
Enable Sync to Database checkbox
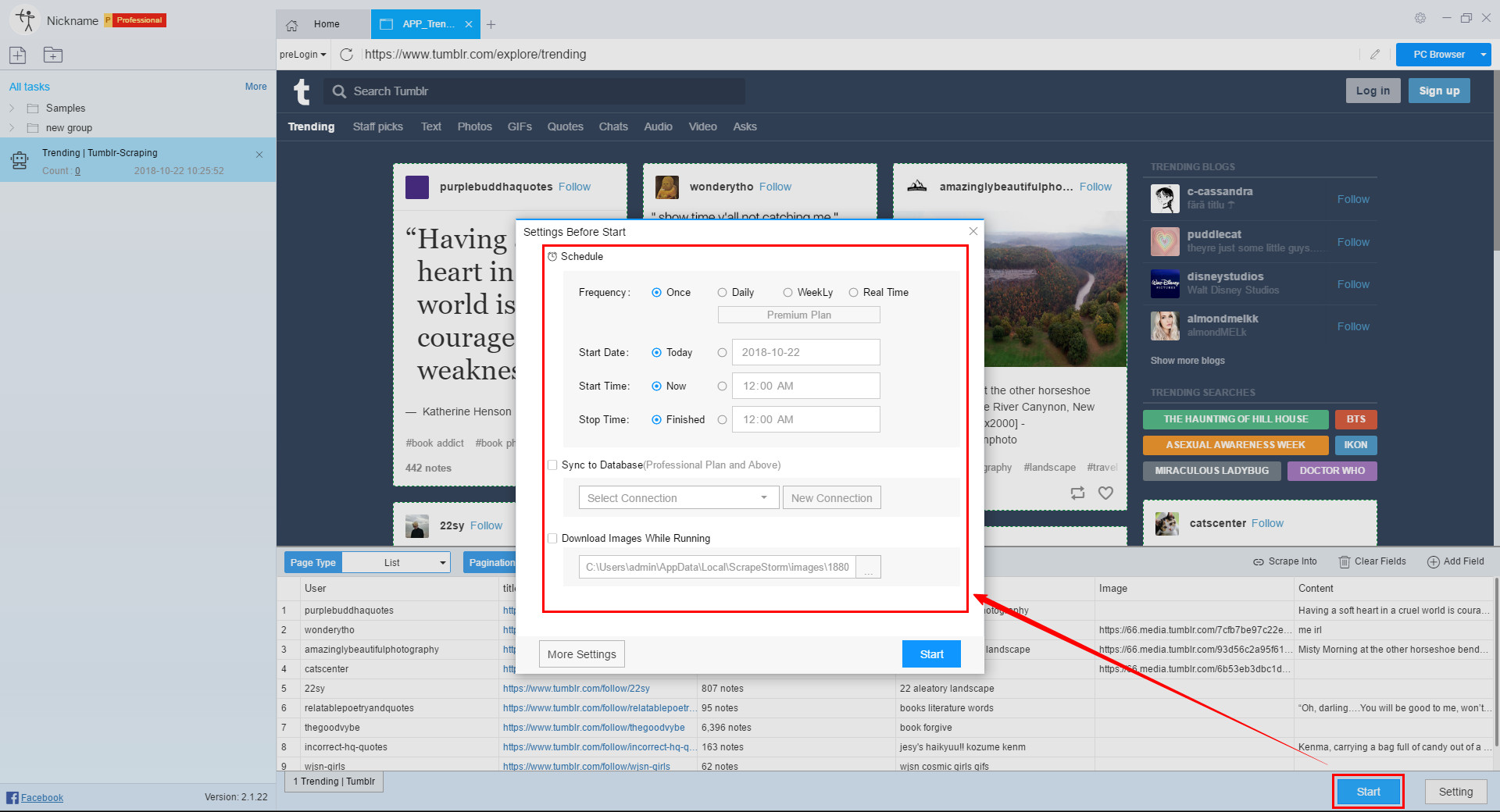pos(552,465)
